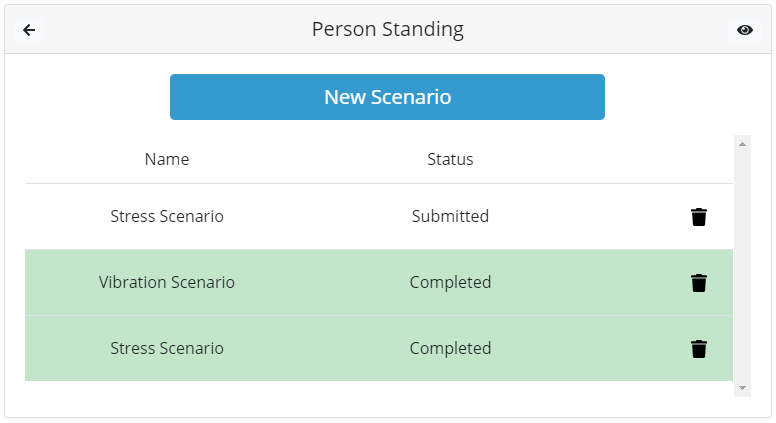Viewport: 776px width, 423px height.
Task: Click the Name column header
Action: tap(167, 159)
